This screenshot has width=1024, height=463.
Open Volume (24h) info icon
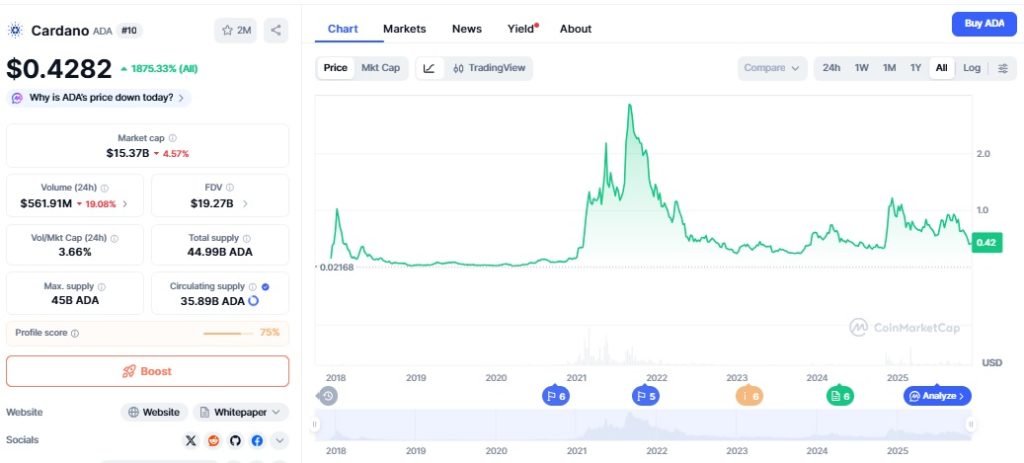tap(104, 188)
